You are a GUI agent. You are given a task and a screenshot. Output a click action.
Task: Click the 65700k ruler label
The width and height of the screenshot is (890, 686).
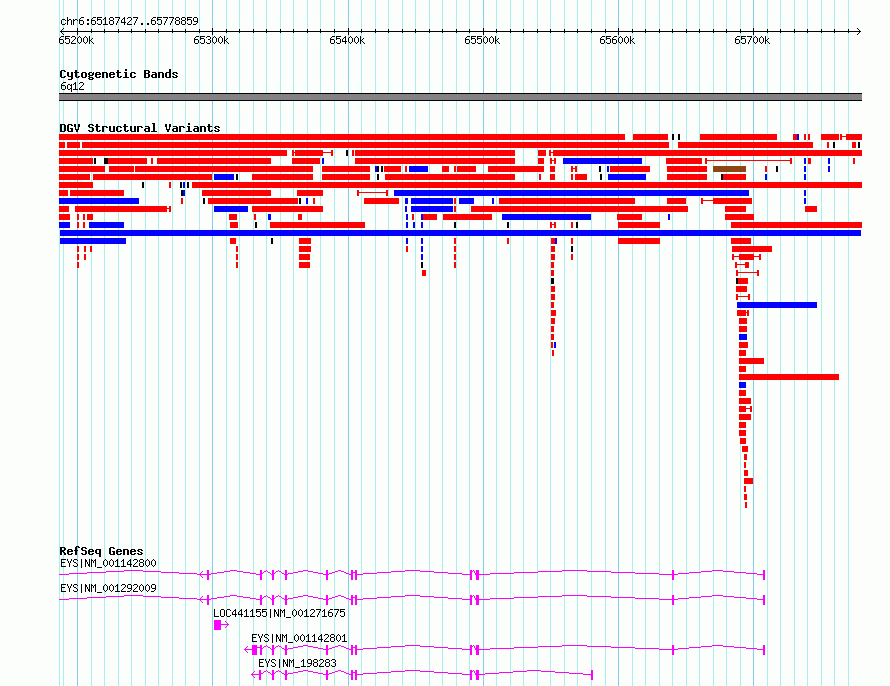pyautogui.click(x=753, y=40)
